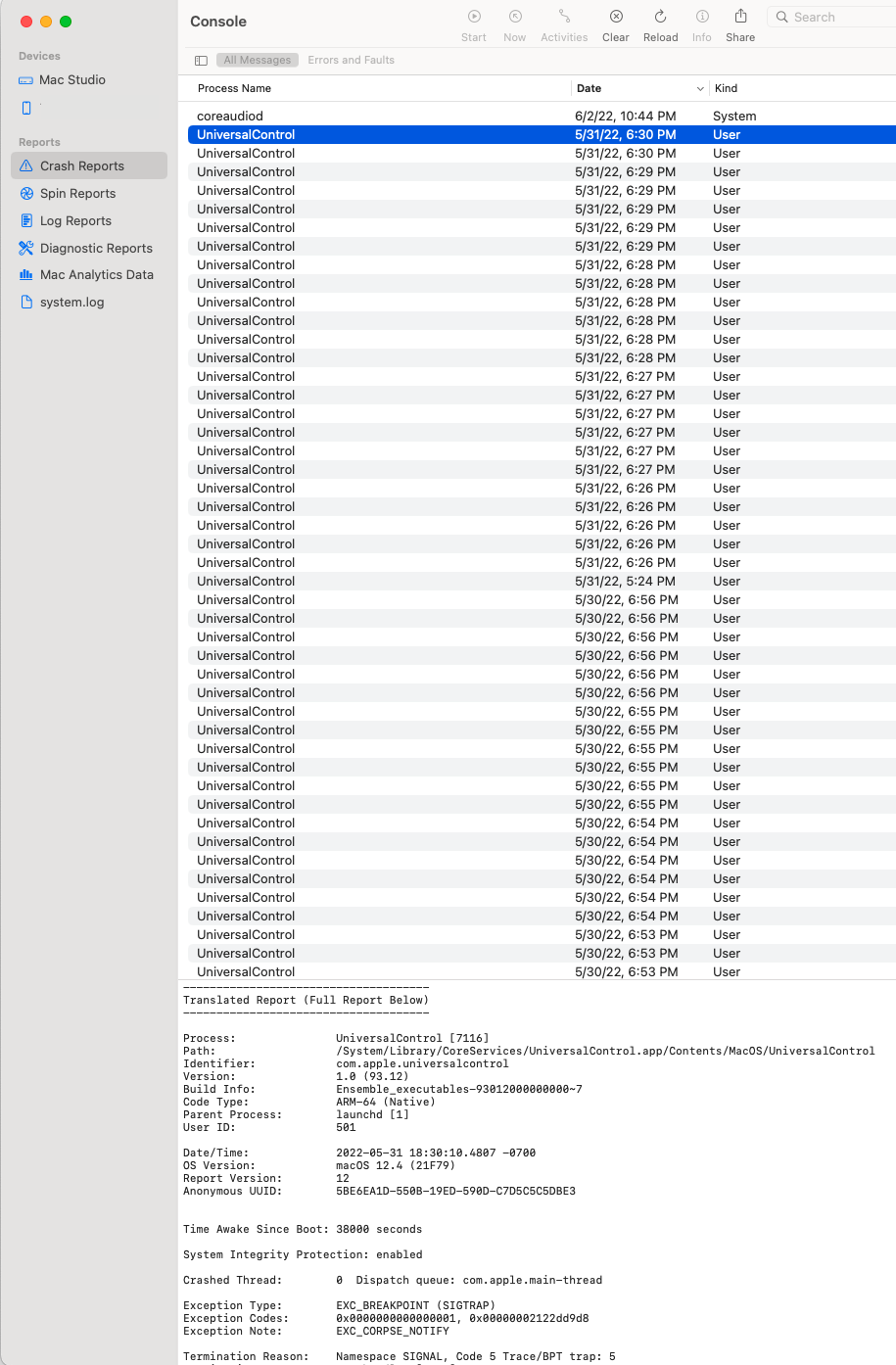Click the Translated Report heading text
The image size is (896, 1365).
coord(306,1000)
